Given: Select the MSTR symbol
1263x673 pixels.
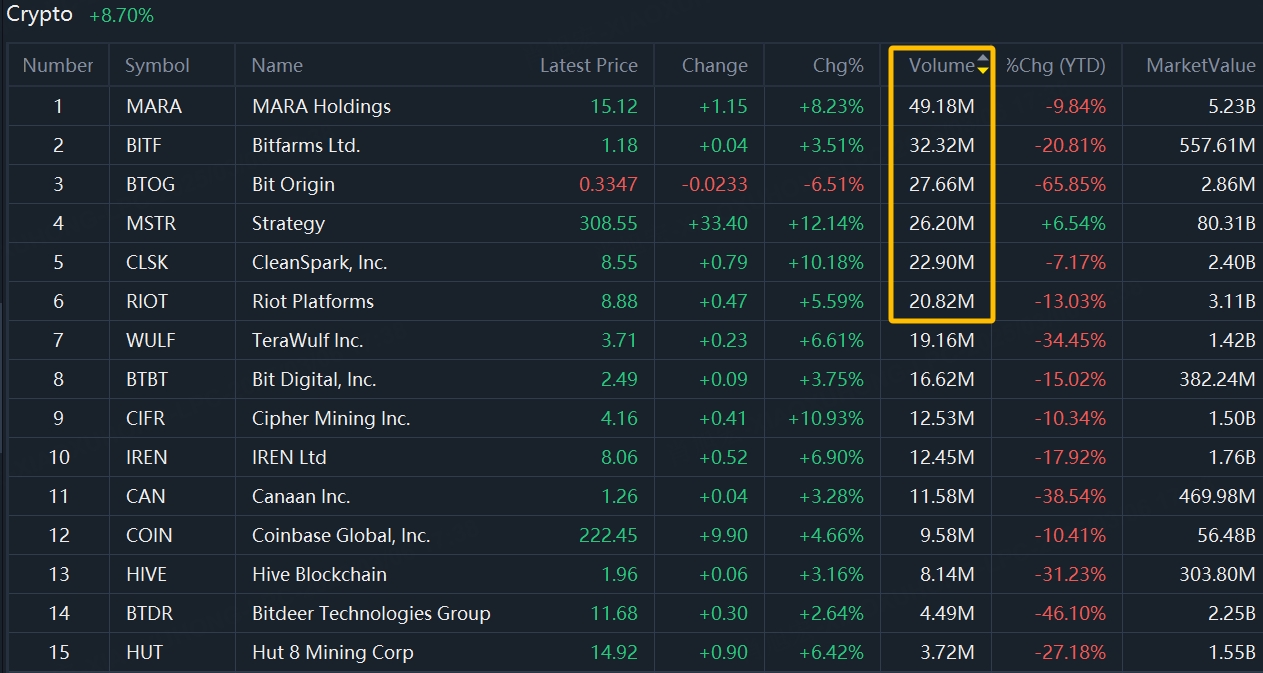Looking at the screenshot, I should [150, 223].
